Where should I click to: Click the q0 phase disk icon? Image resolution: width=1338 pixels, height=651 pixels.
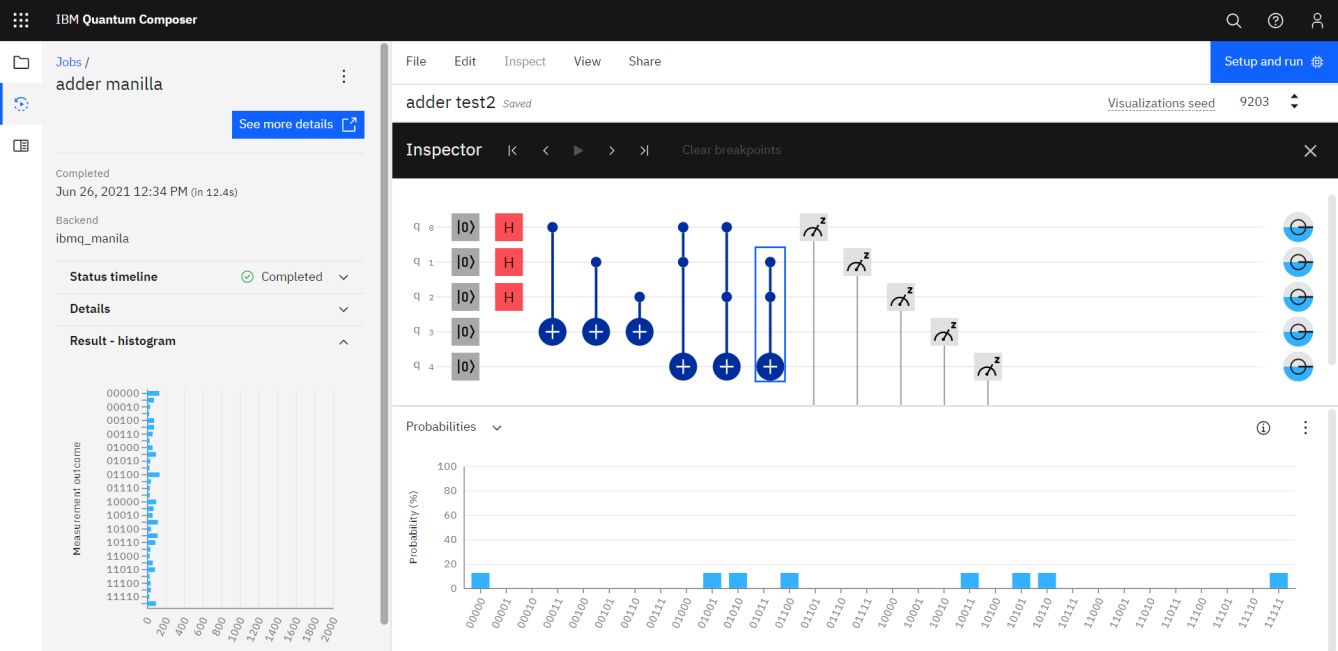click(1297, 228)
